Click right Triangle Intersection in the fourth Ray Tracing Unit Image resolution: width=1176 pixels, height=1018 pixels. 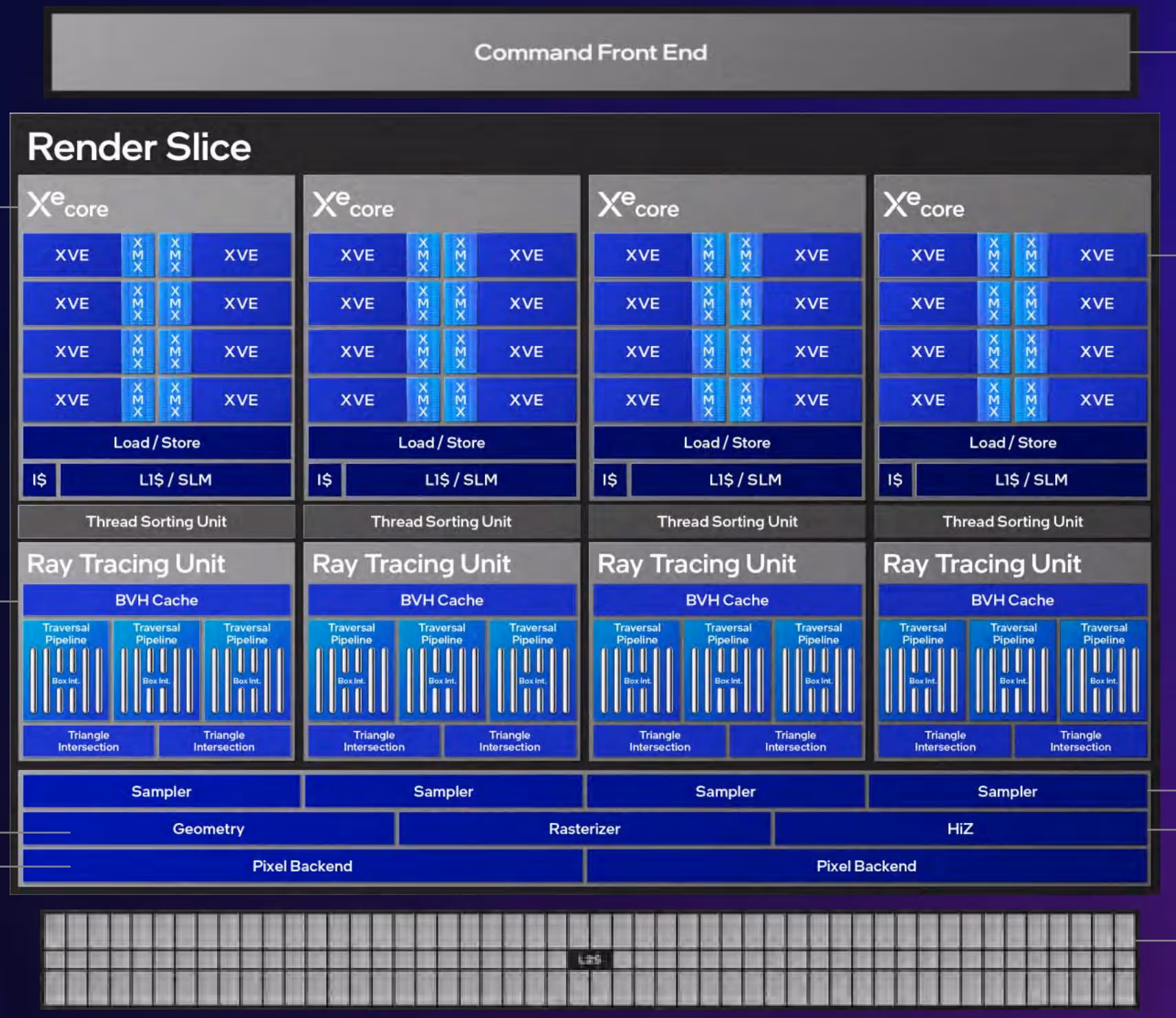[1081, 740]
